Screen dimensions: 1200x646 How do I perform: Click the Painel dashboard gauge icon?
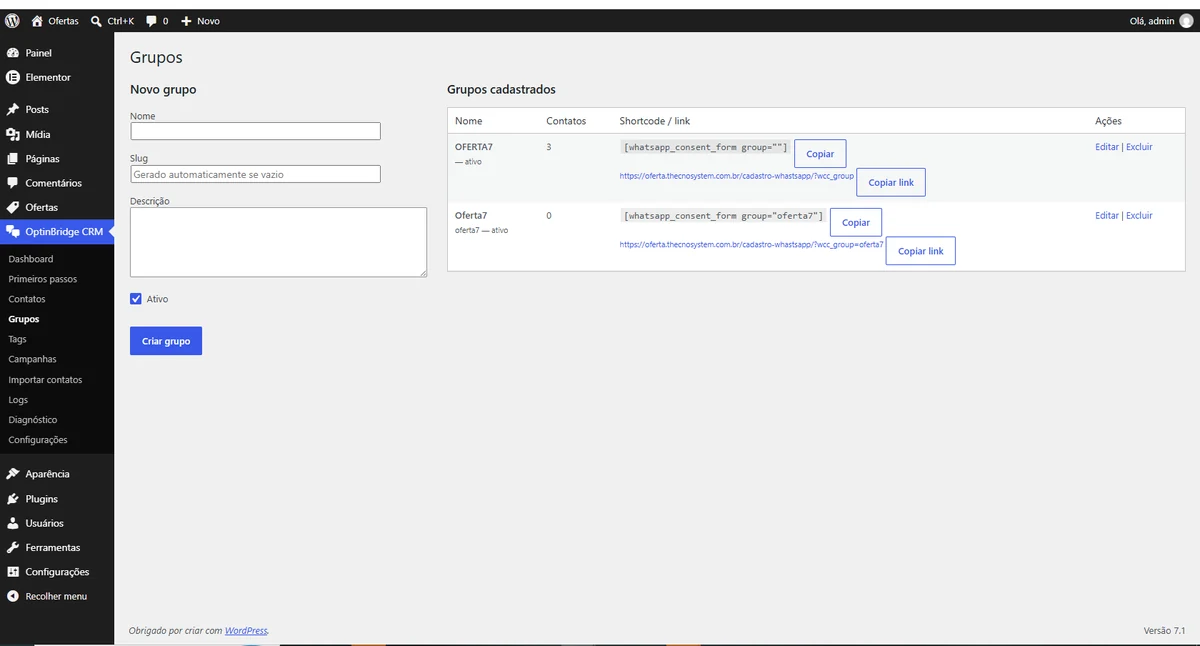click(x=13, y=53)
